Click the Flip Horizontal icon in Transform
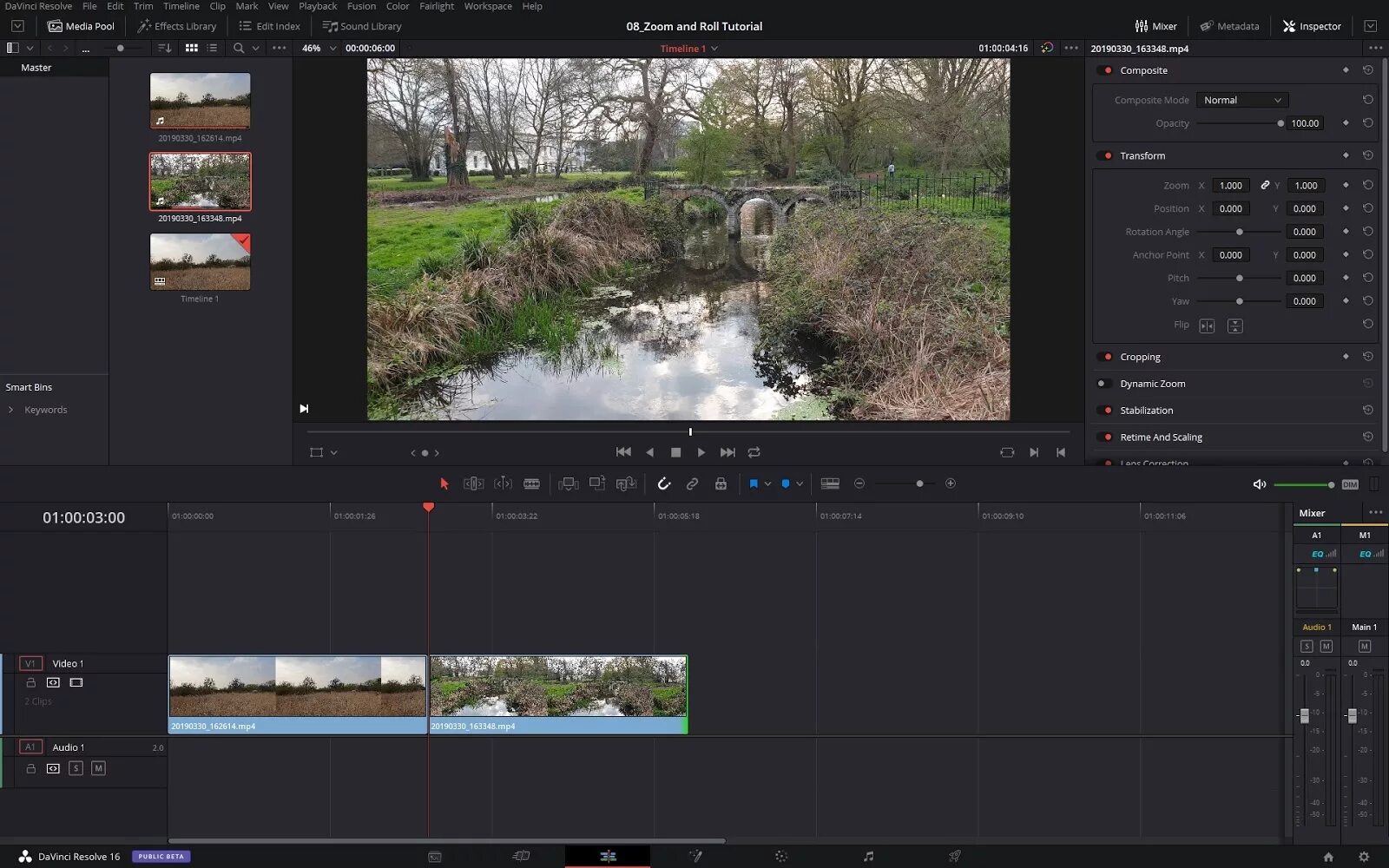Image resolution: width=1389 pixels, height=868 pixels. [x=1207, y=325]
